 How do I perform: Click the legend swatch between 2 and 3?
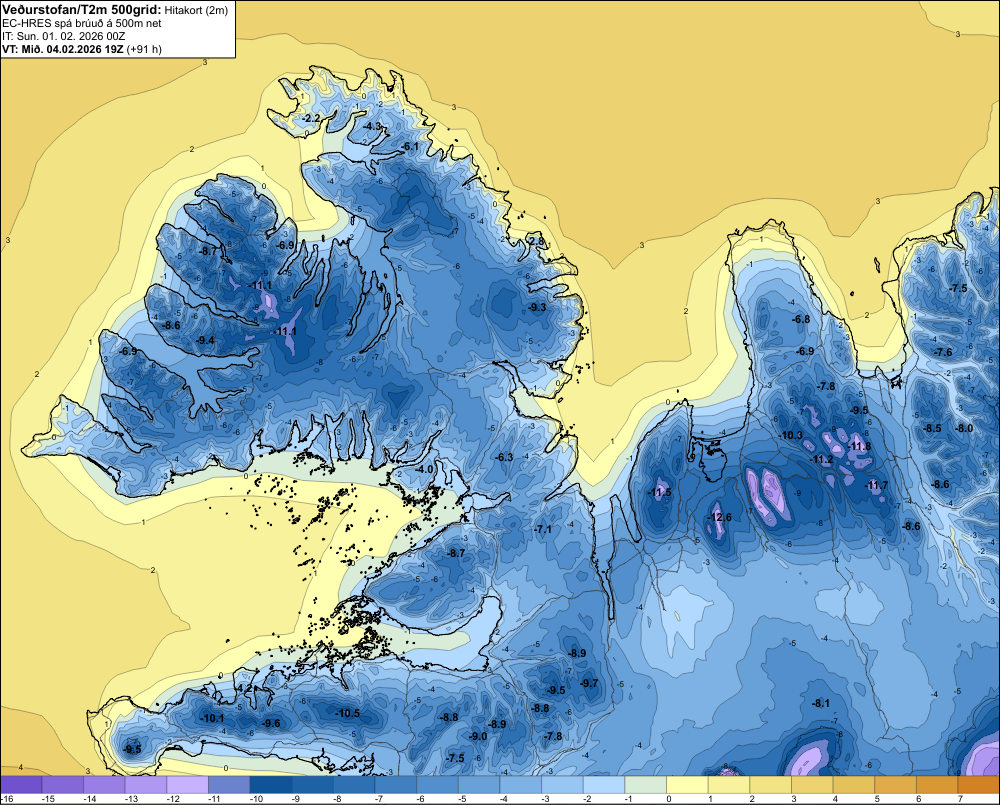coord(770,785)
